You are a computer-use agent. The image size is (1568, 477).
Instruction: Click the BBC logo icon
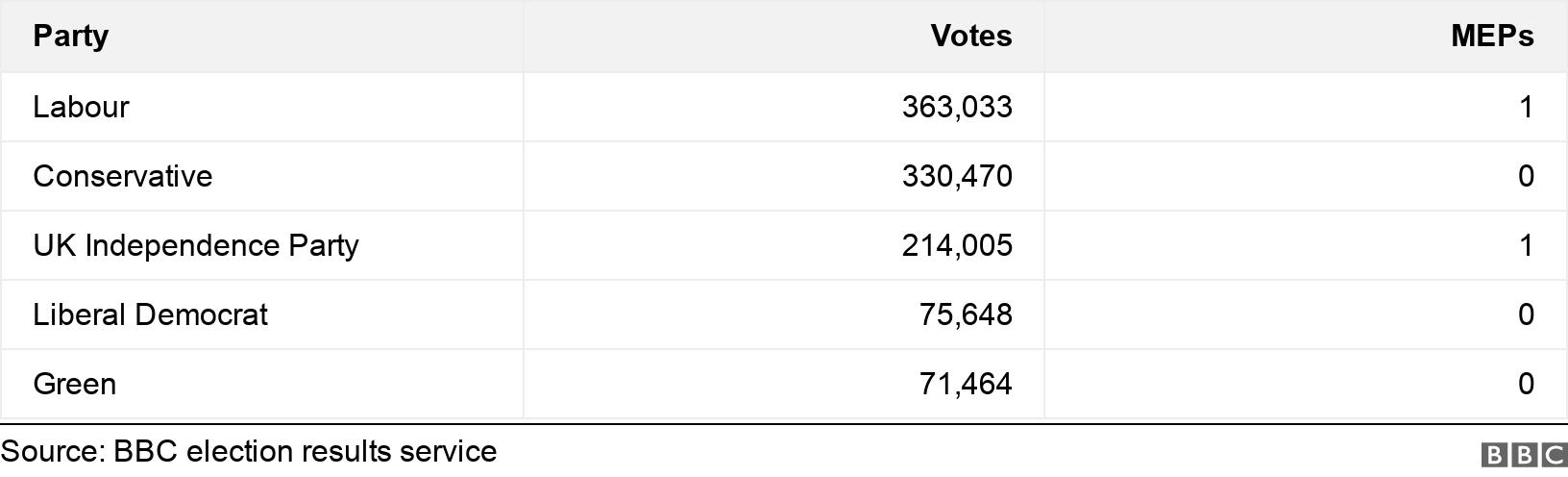click(x=1525, y=455)
